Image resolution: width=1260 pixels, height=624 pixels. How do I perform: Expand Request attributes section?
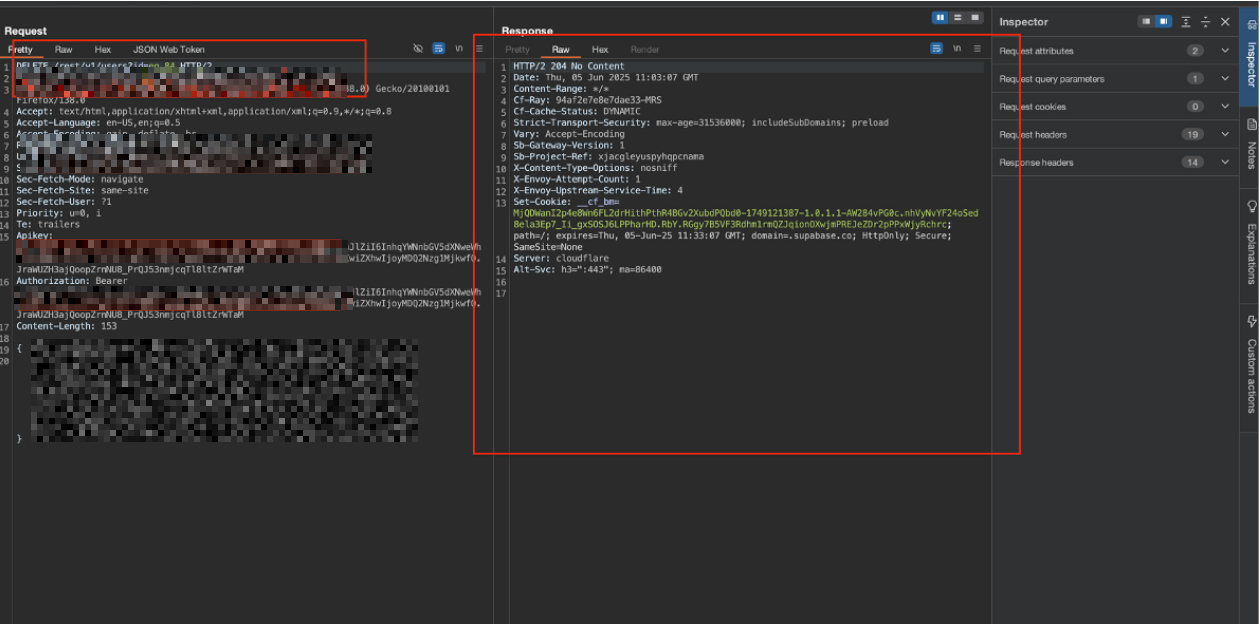pyautogui.click(x=1116, y=51)
